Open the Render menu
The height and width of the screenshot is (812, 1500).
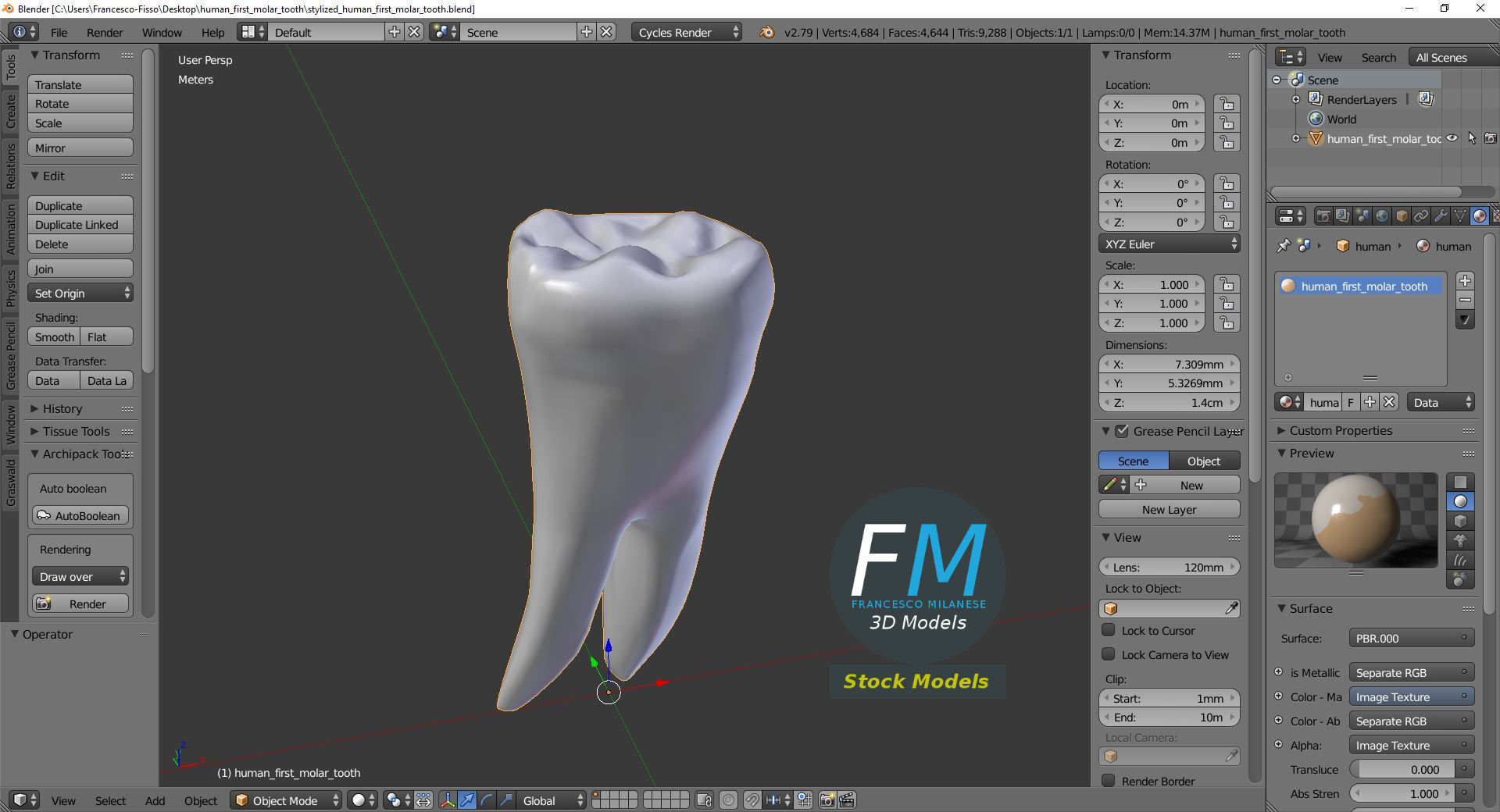[105, 32]
